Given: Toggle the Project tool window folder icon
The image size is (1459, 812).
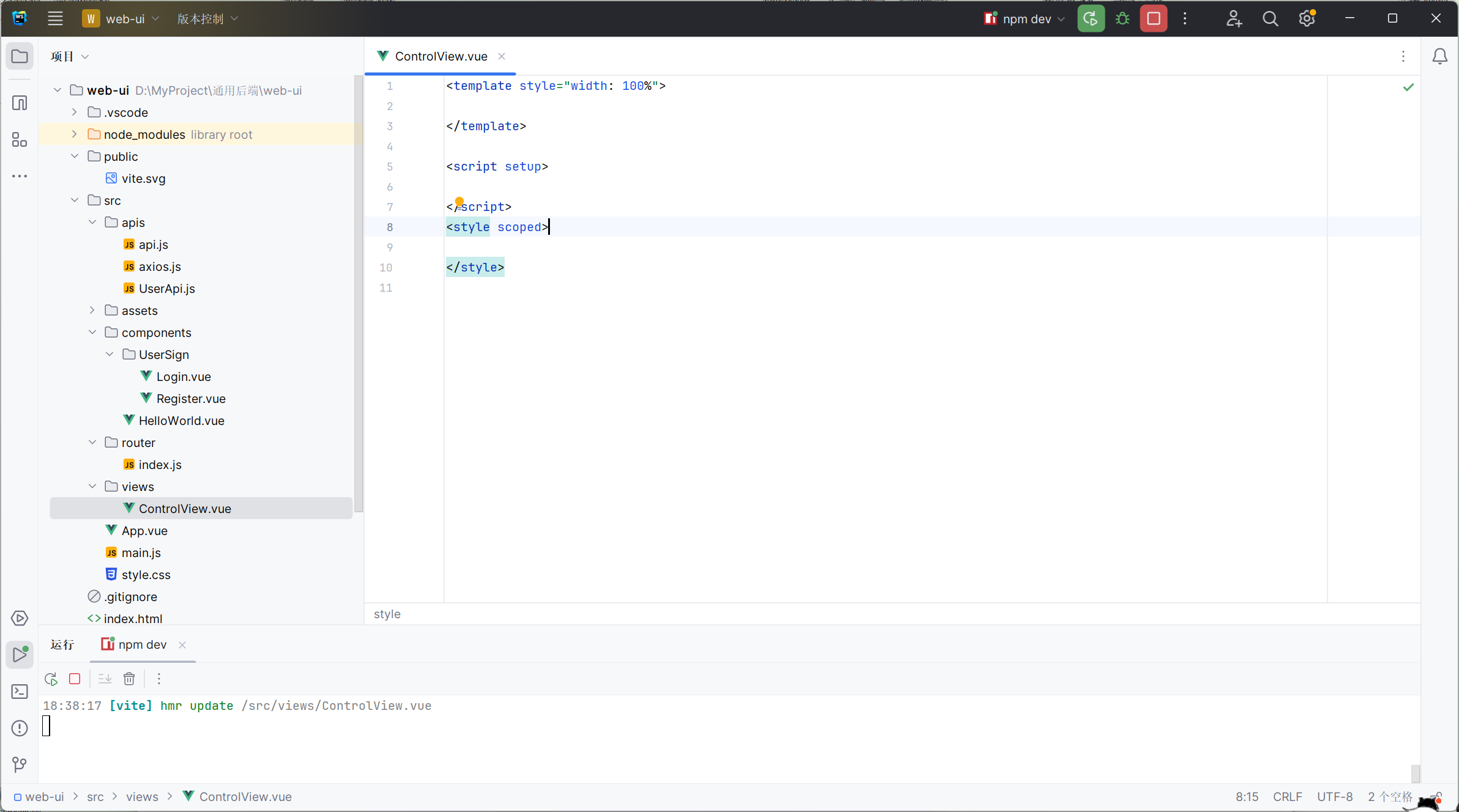Looking at the screenshot, I should click(19, 56).
